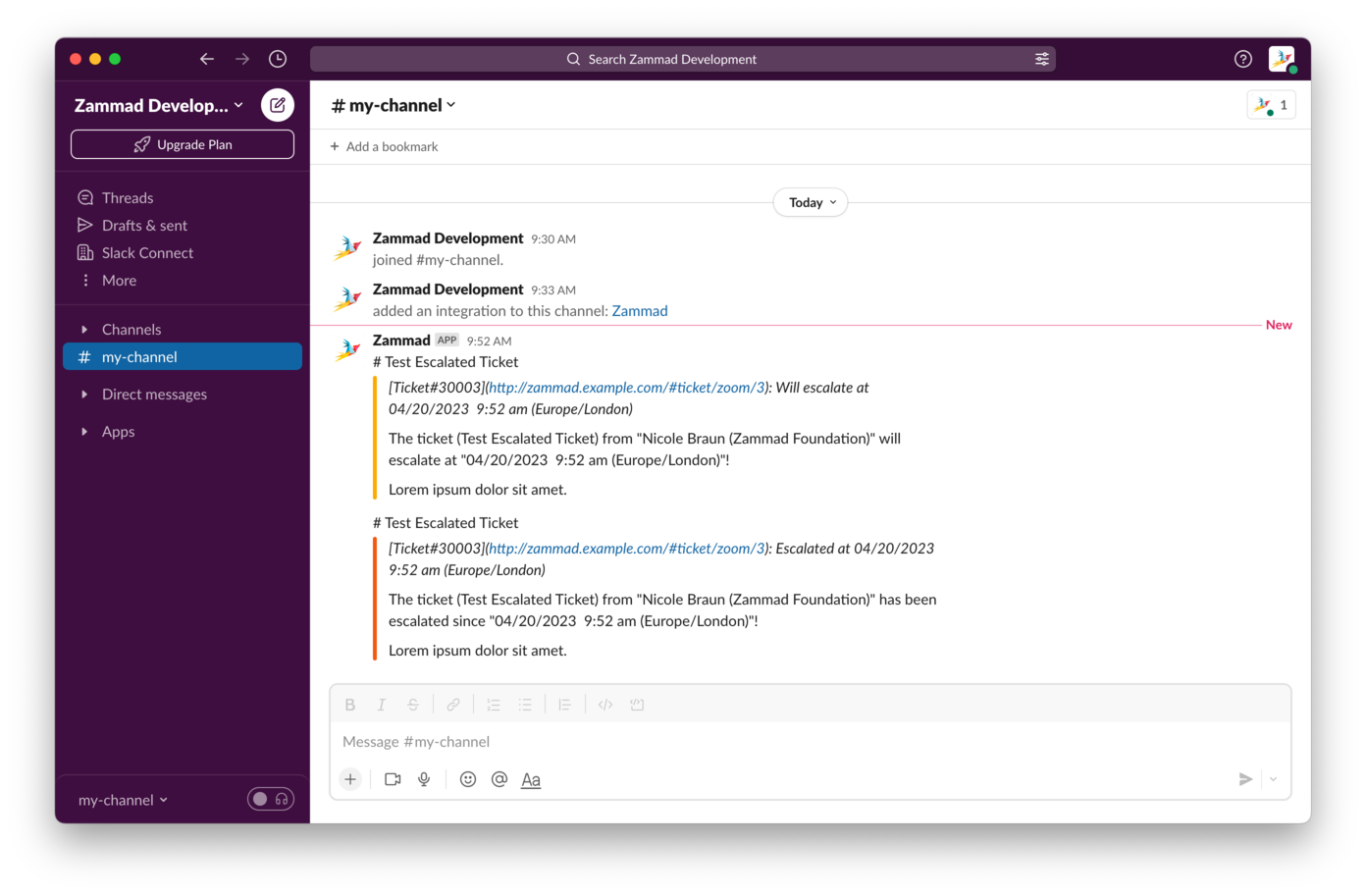
Task: Open user profile avatar in title bar
Action: [x=1282, y=59]
